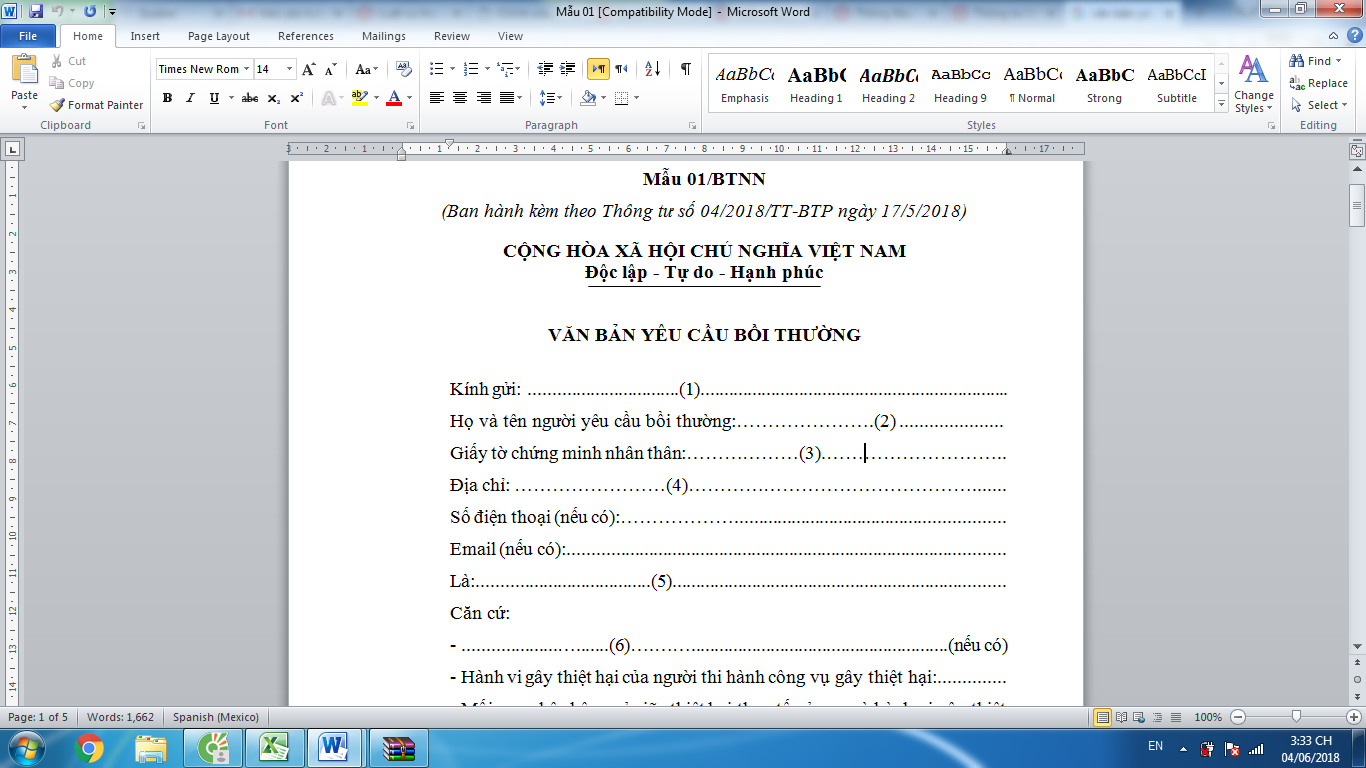Apply strikethrough to text

point(250,98)
